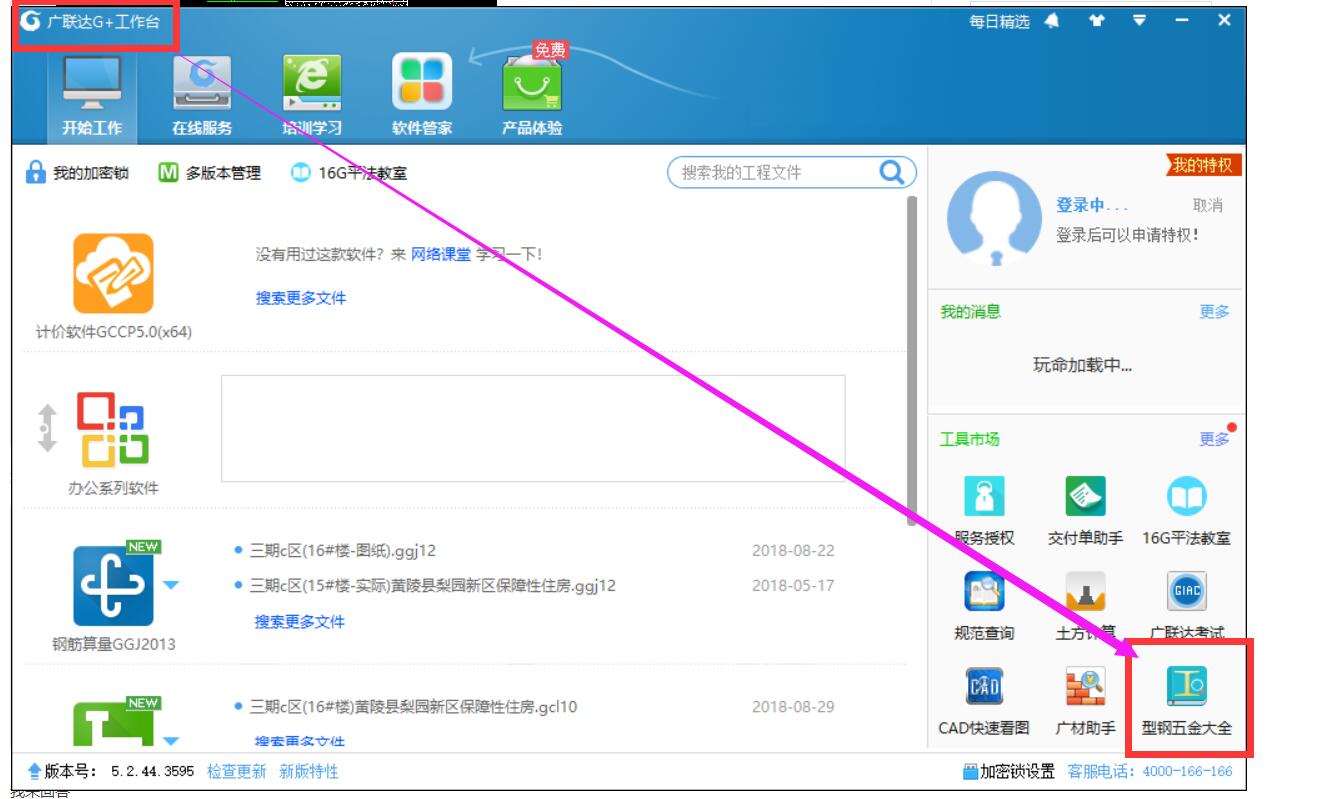Open the title bar dropdown menu arrow
Viewport: 1330px width, 799px height.
click(1139, 20)
